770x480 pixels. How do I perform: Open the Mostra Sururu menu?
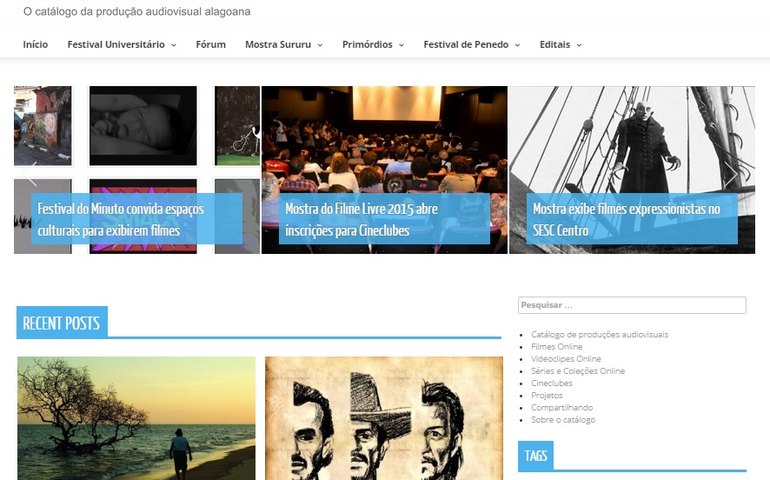(x=278, y=45)
